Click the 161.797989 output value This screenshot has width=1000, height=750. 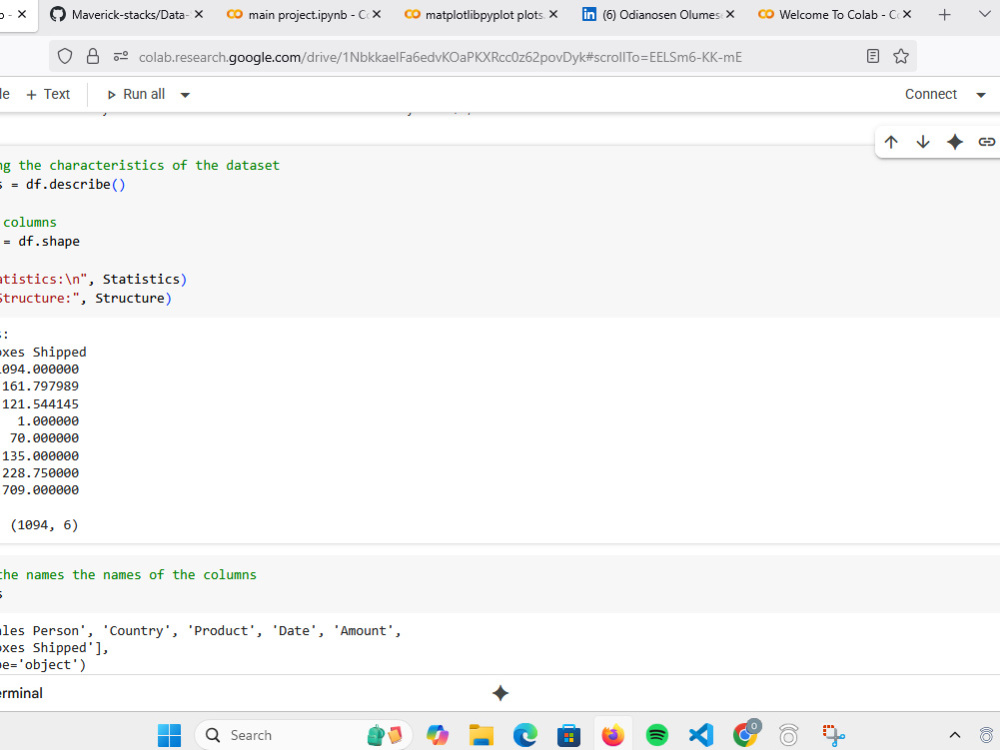[40, 386]
